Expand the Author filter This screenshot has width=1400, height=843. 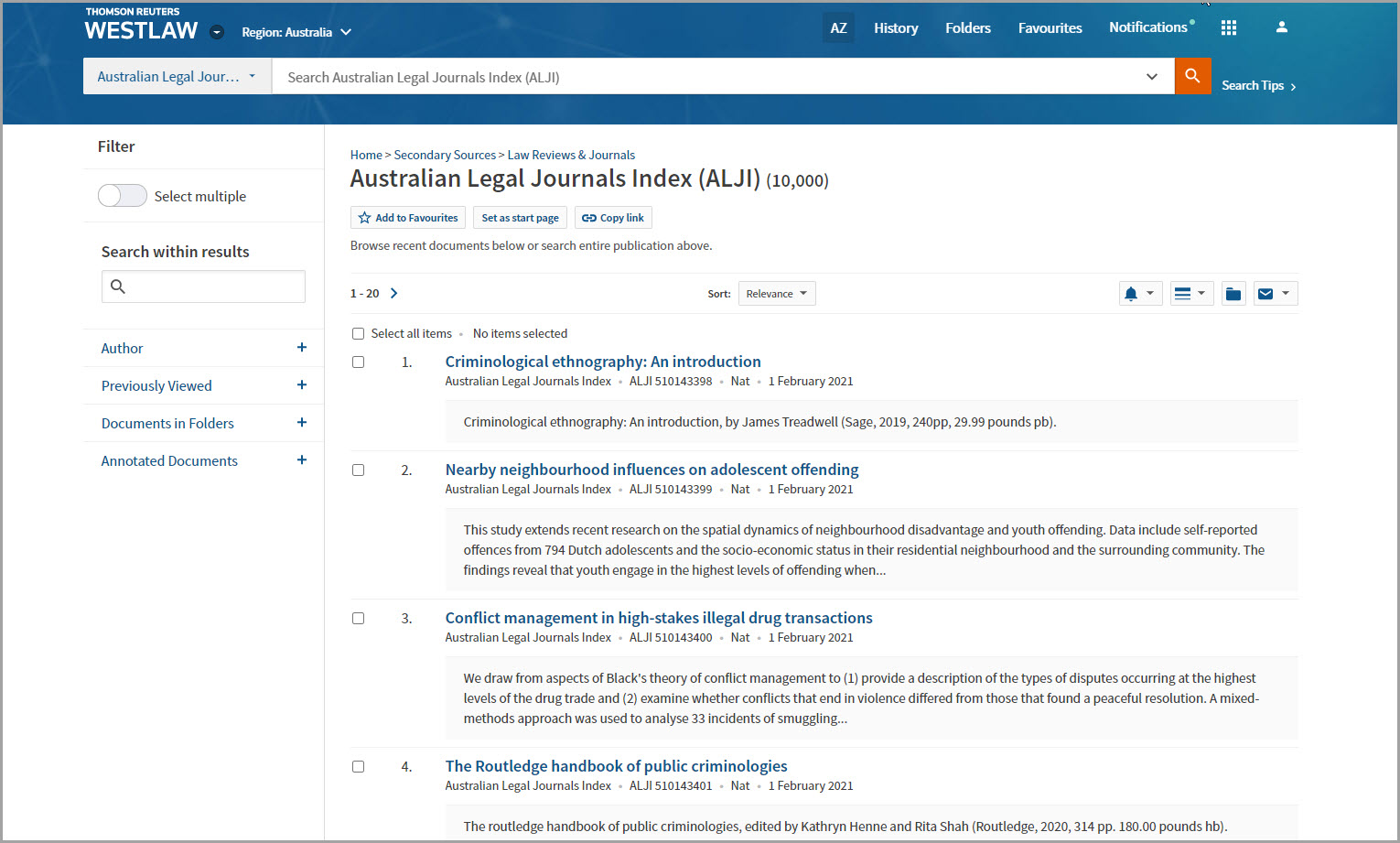click(x=203, y=348)
